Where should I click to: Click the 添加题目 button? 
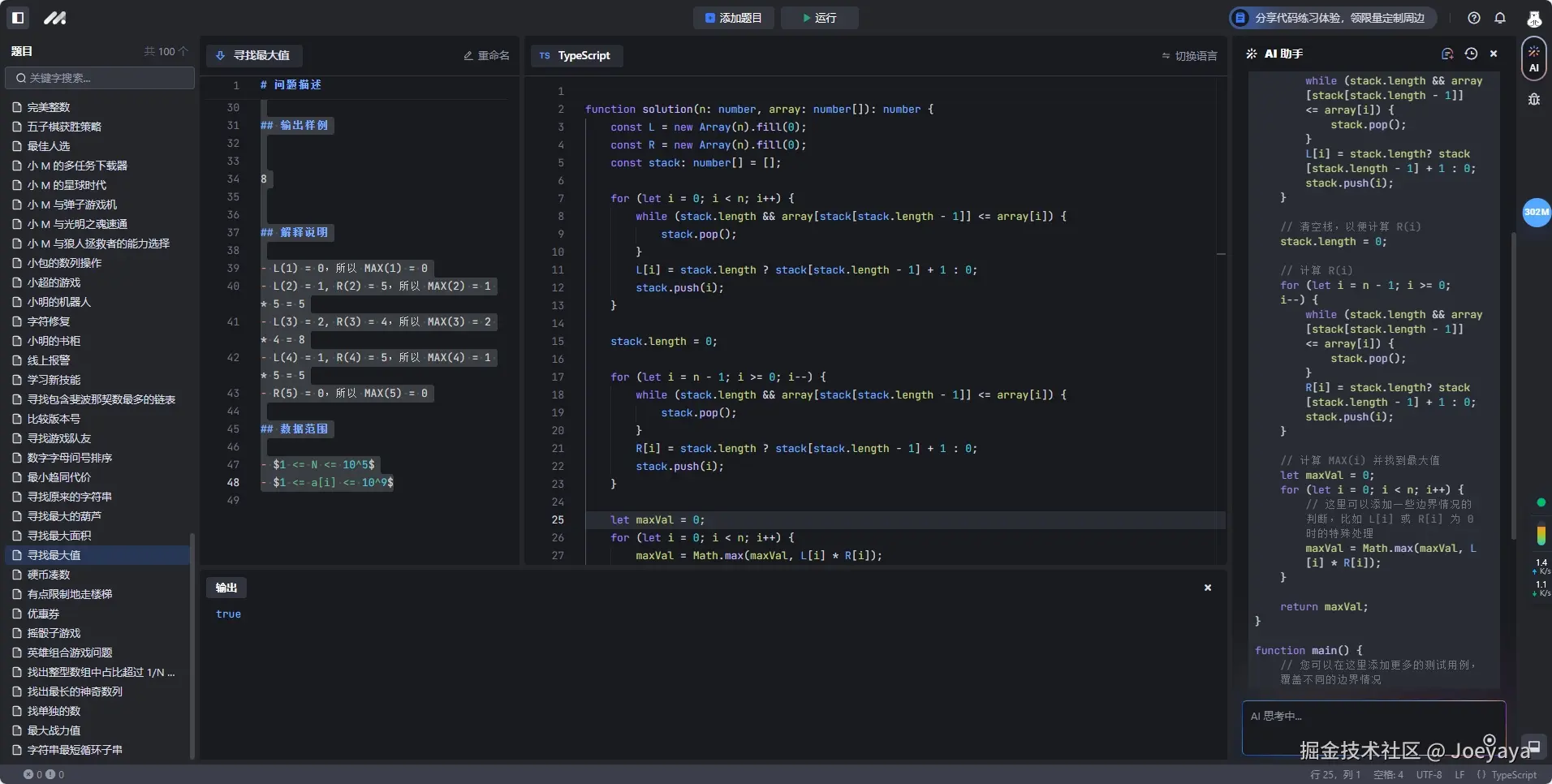click(x=734, y=18)
